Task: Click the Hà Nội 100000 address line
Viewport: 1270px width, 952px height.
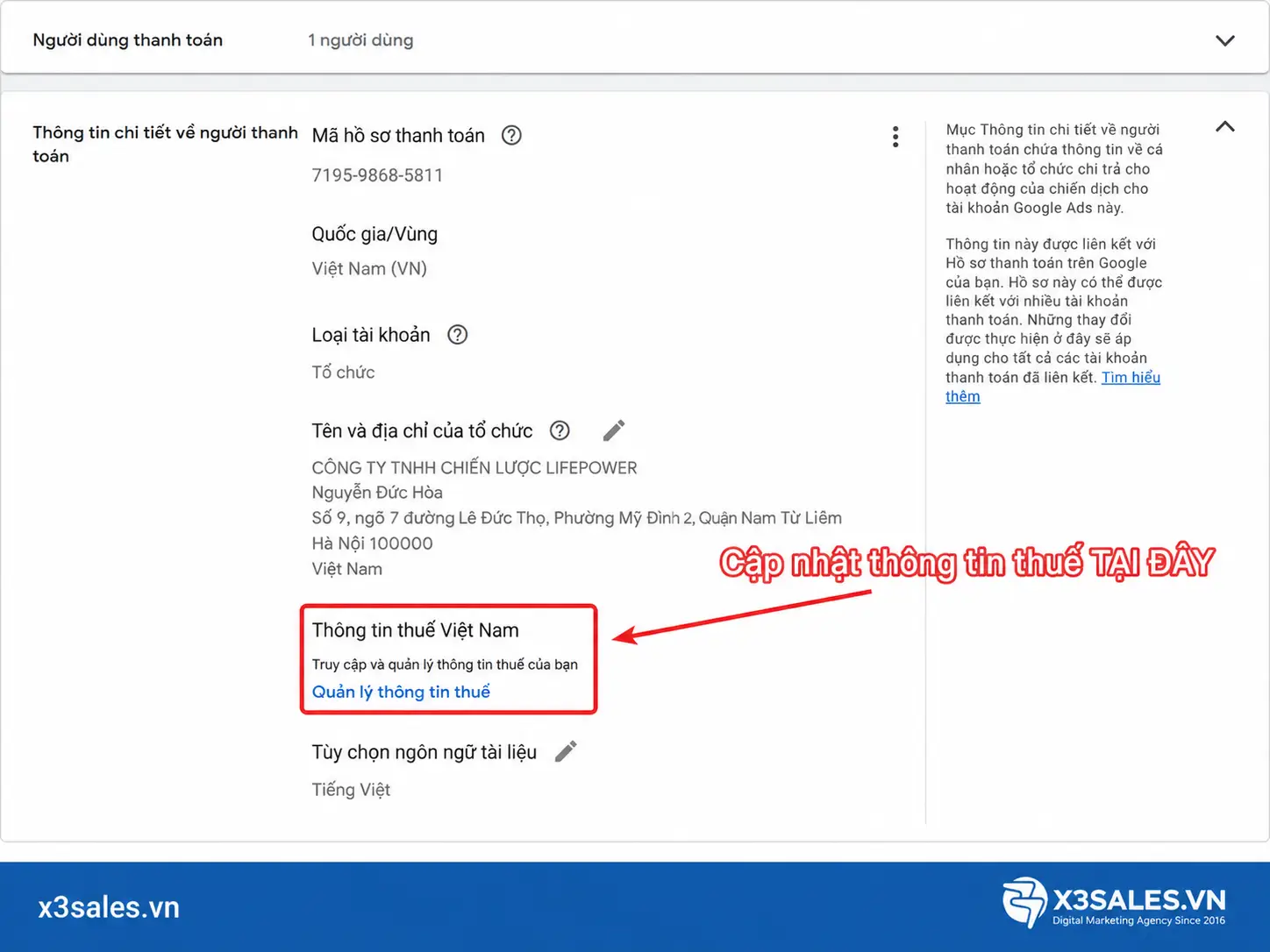Action: click(x=372, y=543)
